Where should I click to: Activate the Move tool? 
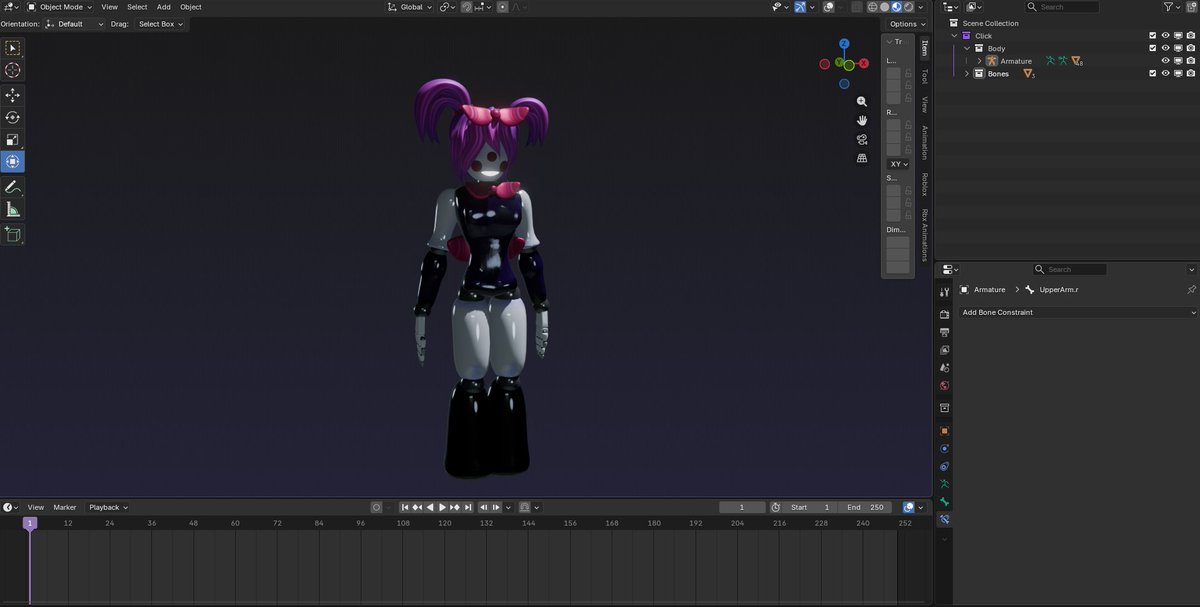click(x=12, y=95)
